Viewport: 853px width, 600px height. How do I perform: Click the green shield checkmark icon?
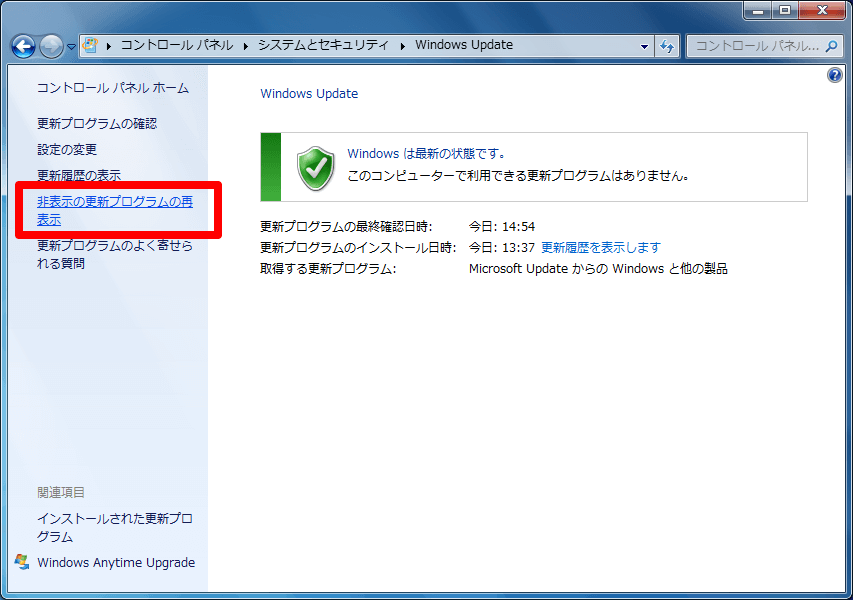click(x=316, y=168)
